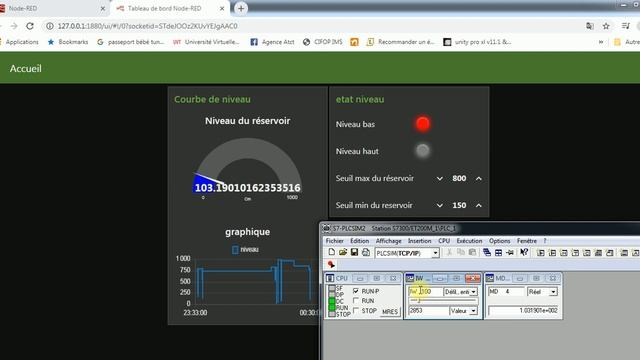640x360 pixels.
Task: Open the Bookmarks folder in bookmarks bar
Action: [x=68, y=42]
